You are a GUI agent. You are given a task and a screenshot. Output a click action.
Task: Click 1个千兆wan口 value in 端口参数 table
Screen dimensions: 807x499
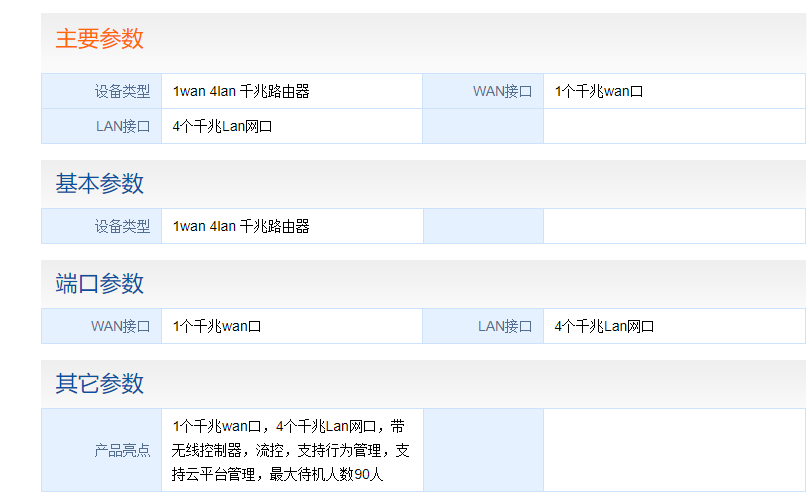tap(217, 326)
